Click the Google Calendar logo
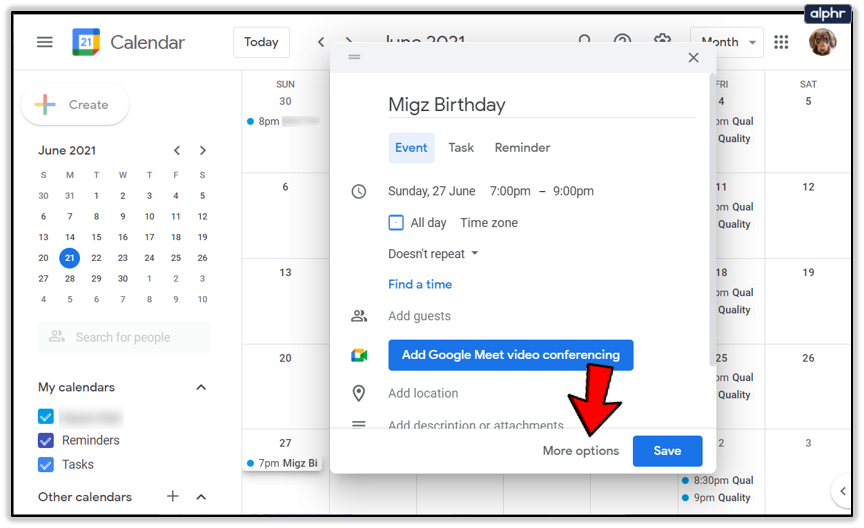The width and height of the screenshot is (864, 528). pos(86,42)
